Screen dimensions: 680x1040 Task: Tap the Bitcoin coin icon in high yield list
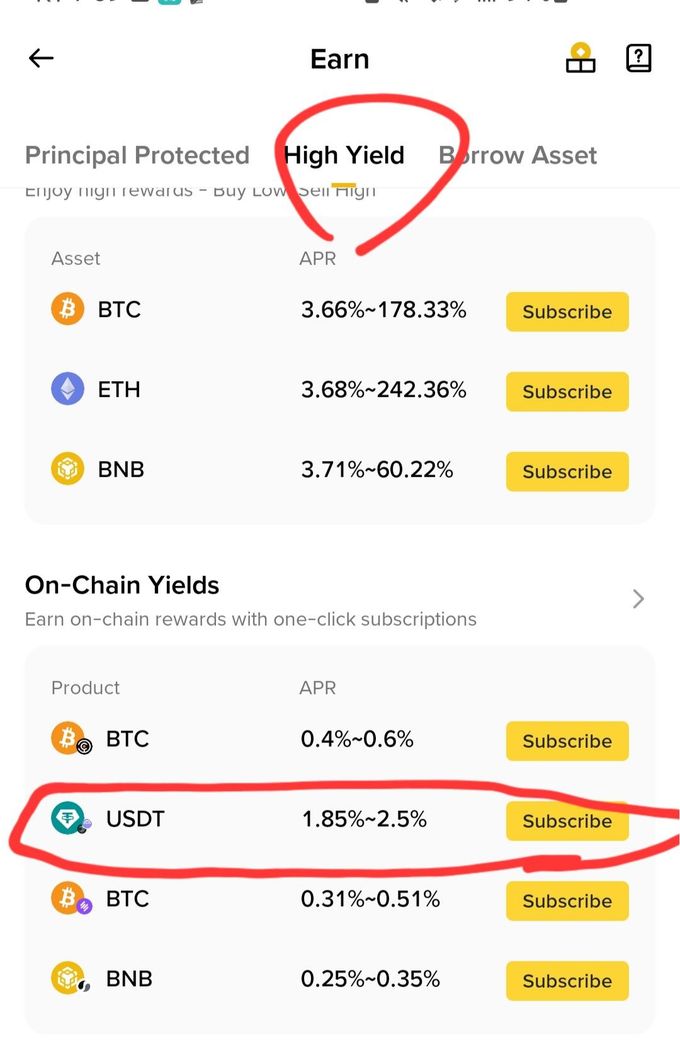pos(68,310)
